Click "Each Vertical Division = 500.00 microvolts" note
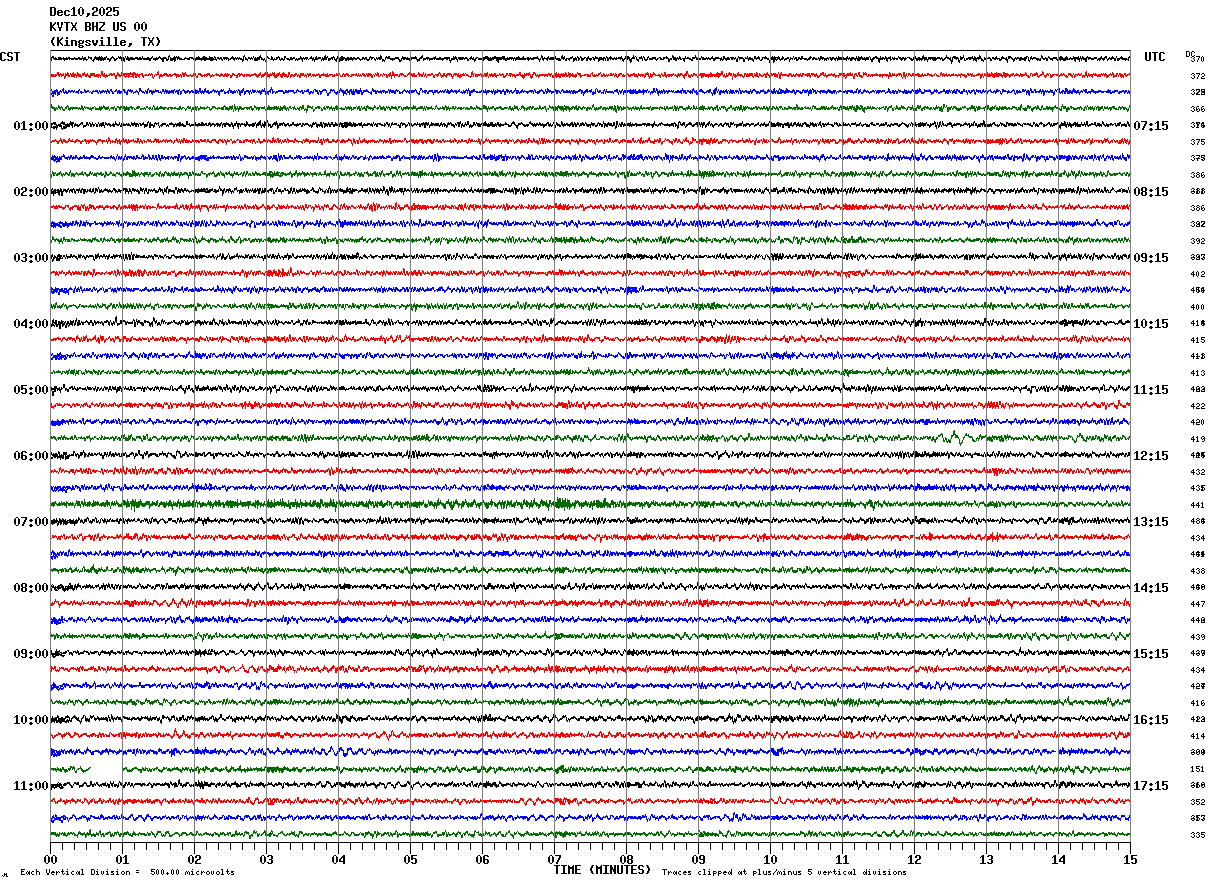 click(x=127, y=873)
